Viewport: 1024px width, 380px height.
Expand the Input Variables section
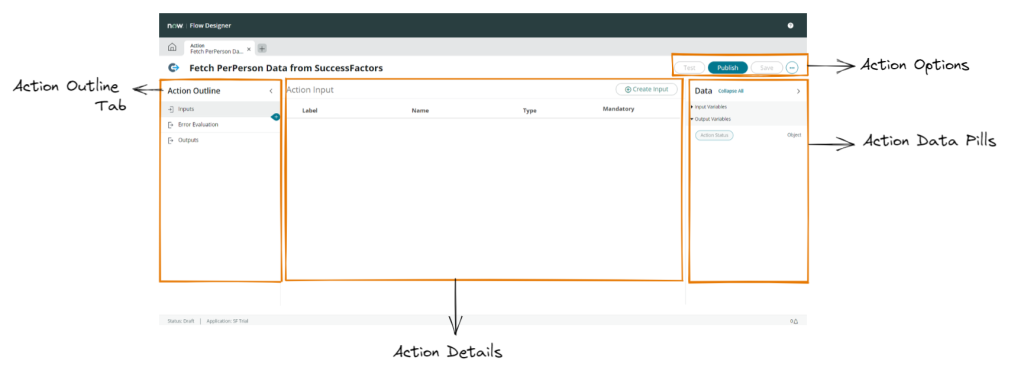709,106
